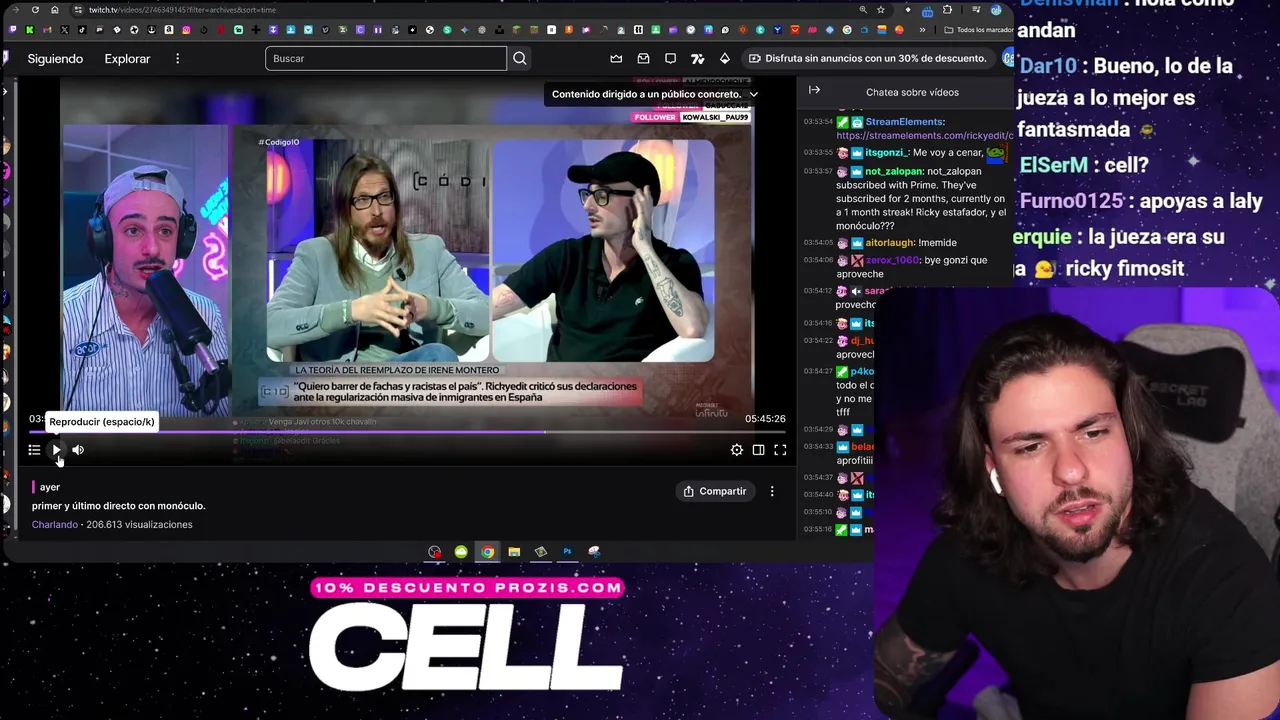The height and width of the screenshot is (720, 1280).
Task: Click the zerox_1060 username in chat
Action: 892,260
